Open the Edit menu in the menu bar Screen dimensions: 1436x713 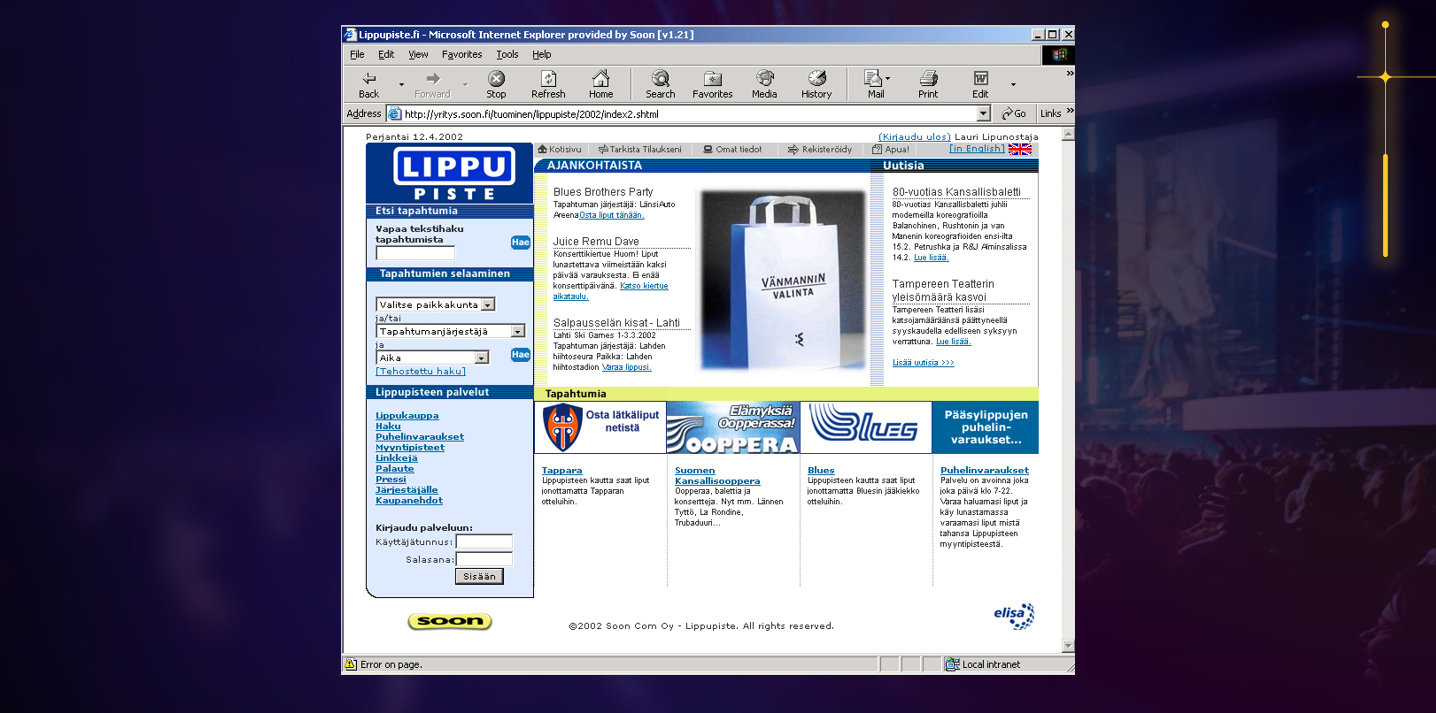[x=386, y=55]
